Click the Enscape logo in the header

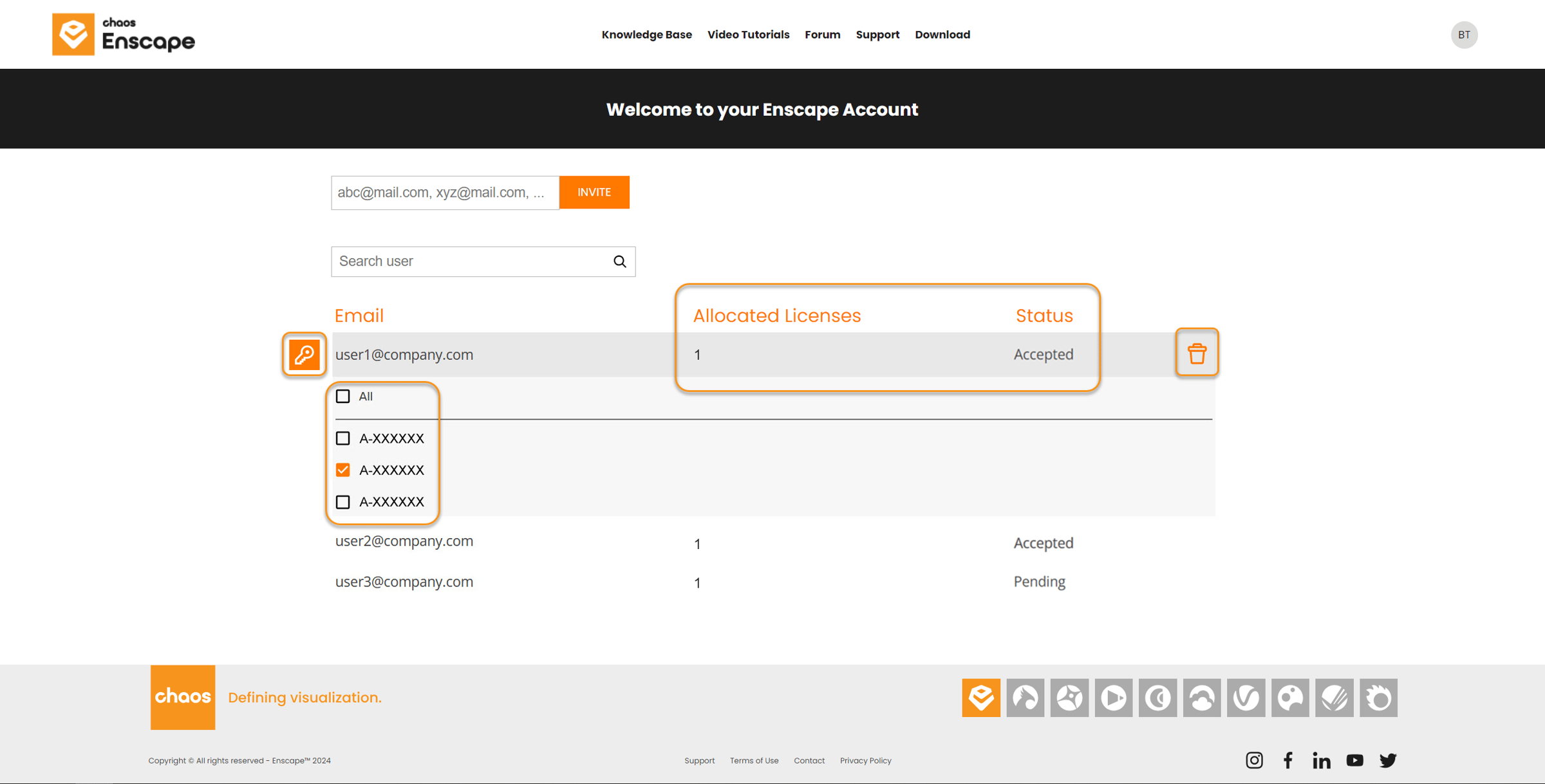[x=123, y=33]
